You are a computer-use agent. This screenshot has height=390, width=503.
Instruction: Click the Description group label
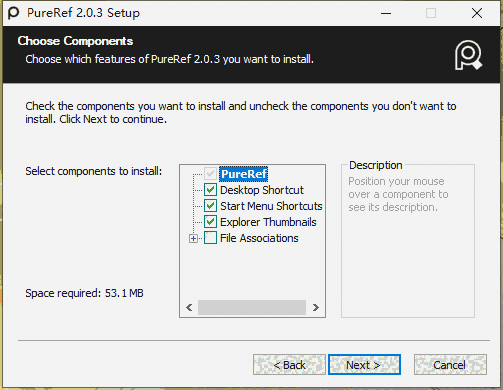coord(376,165)
